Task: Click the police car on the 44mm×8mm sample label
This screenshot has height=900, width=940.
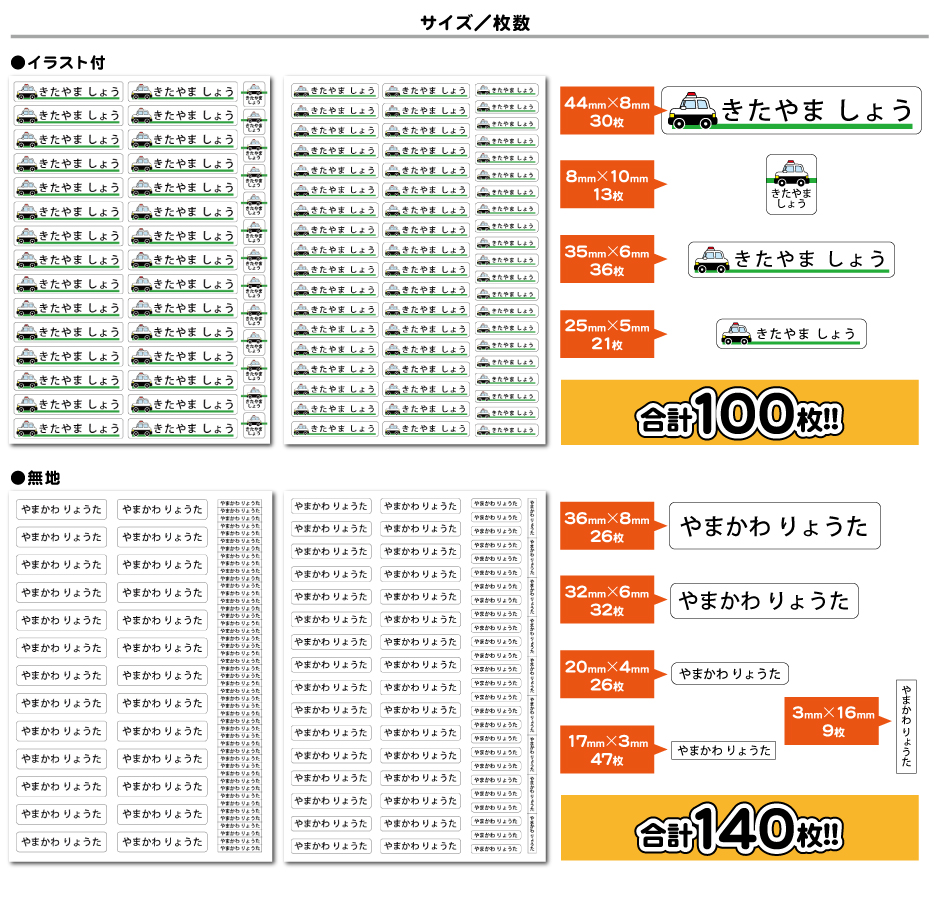Action: pyautogui.click(x=692, y=111)
